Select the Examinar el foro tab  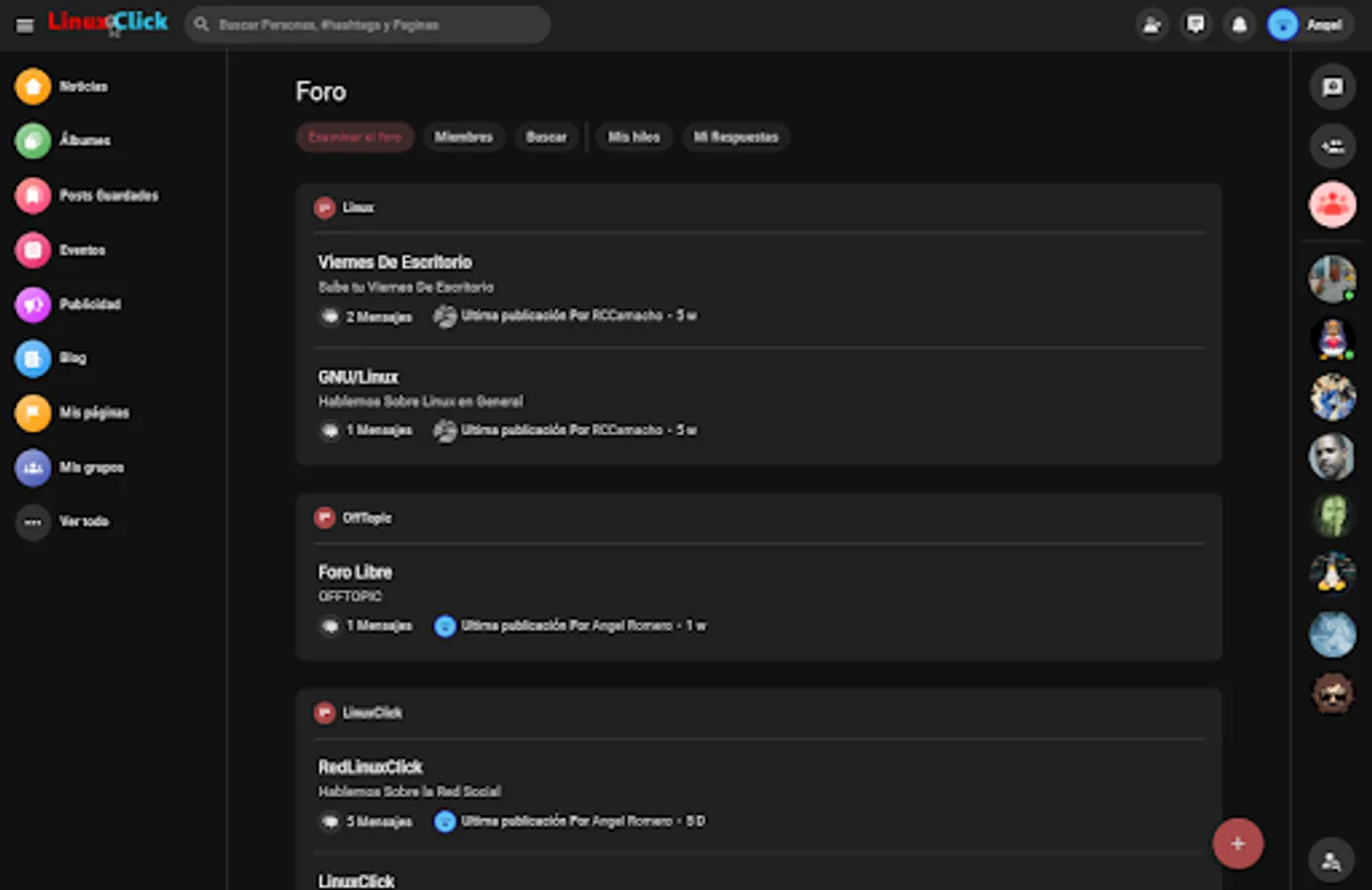click(x=355, y=137)
